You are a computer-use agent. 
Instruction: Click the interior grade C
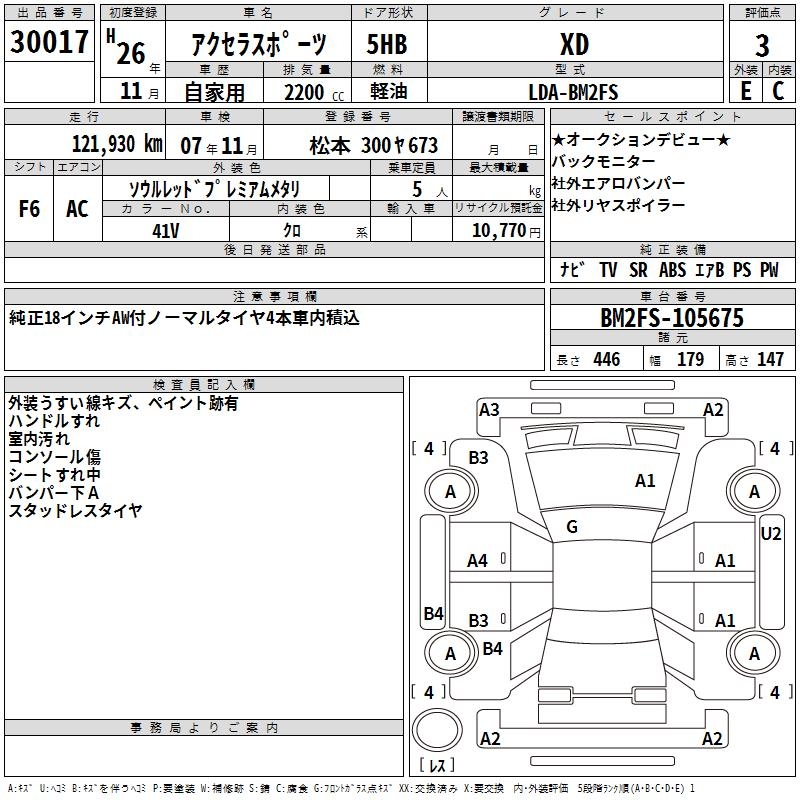tap(778, 91)
